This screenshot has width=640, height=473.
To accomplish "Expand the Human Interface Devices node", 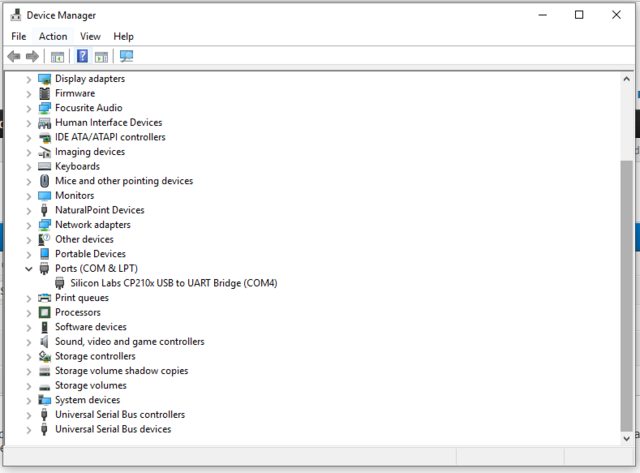I will [29, 123].
